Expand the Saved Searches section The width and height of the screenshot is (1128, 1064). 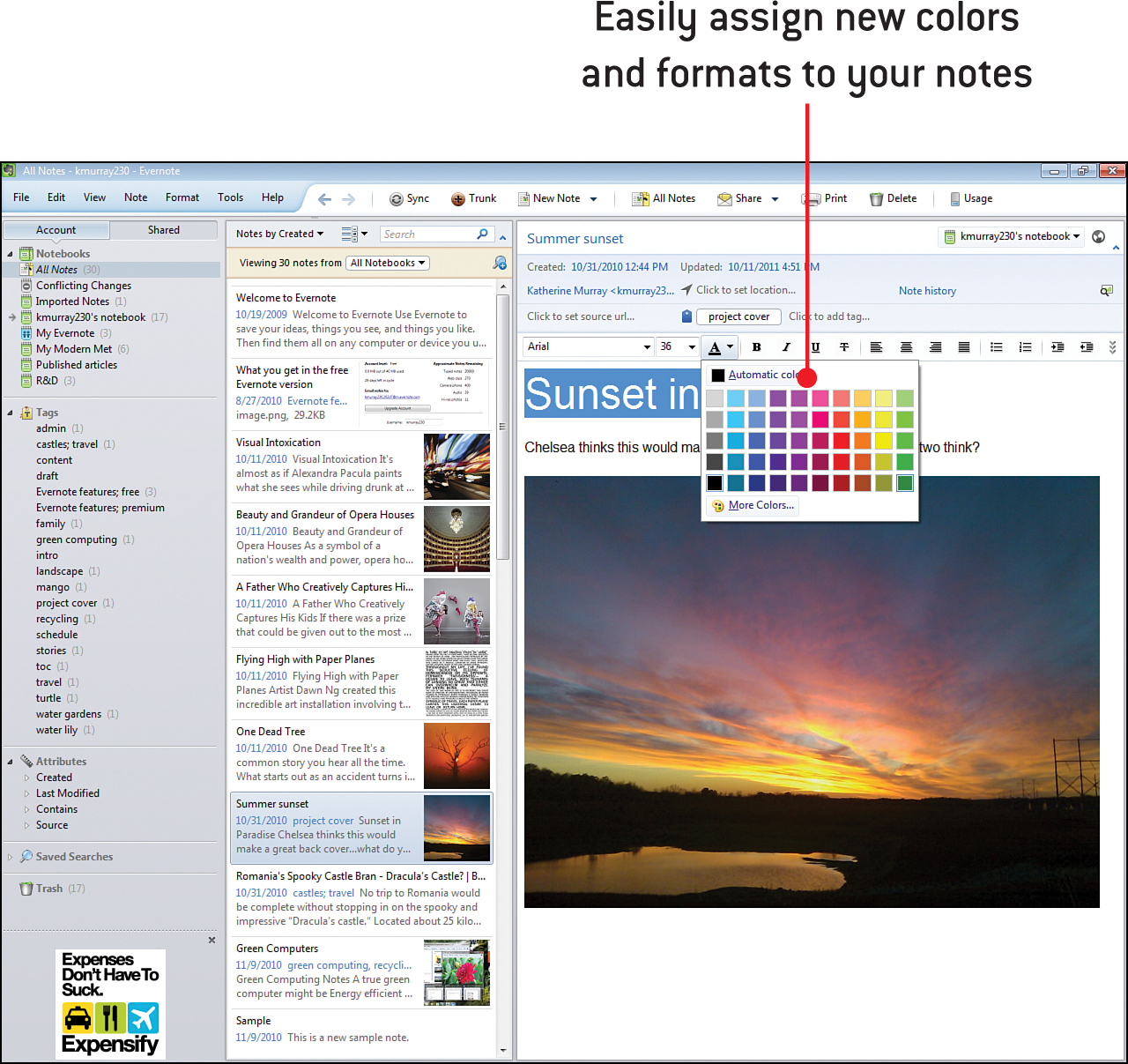[x=10, y=857]
